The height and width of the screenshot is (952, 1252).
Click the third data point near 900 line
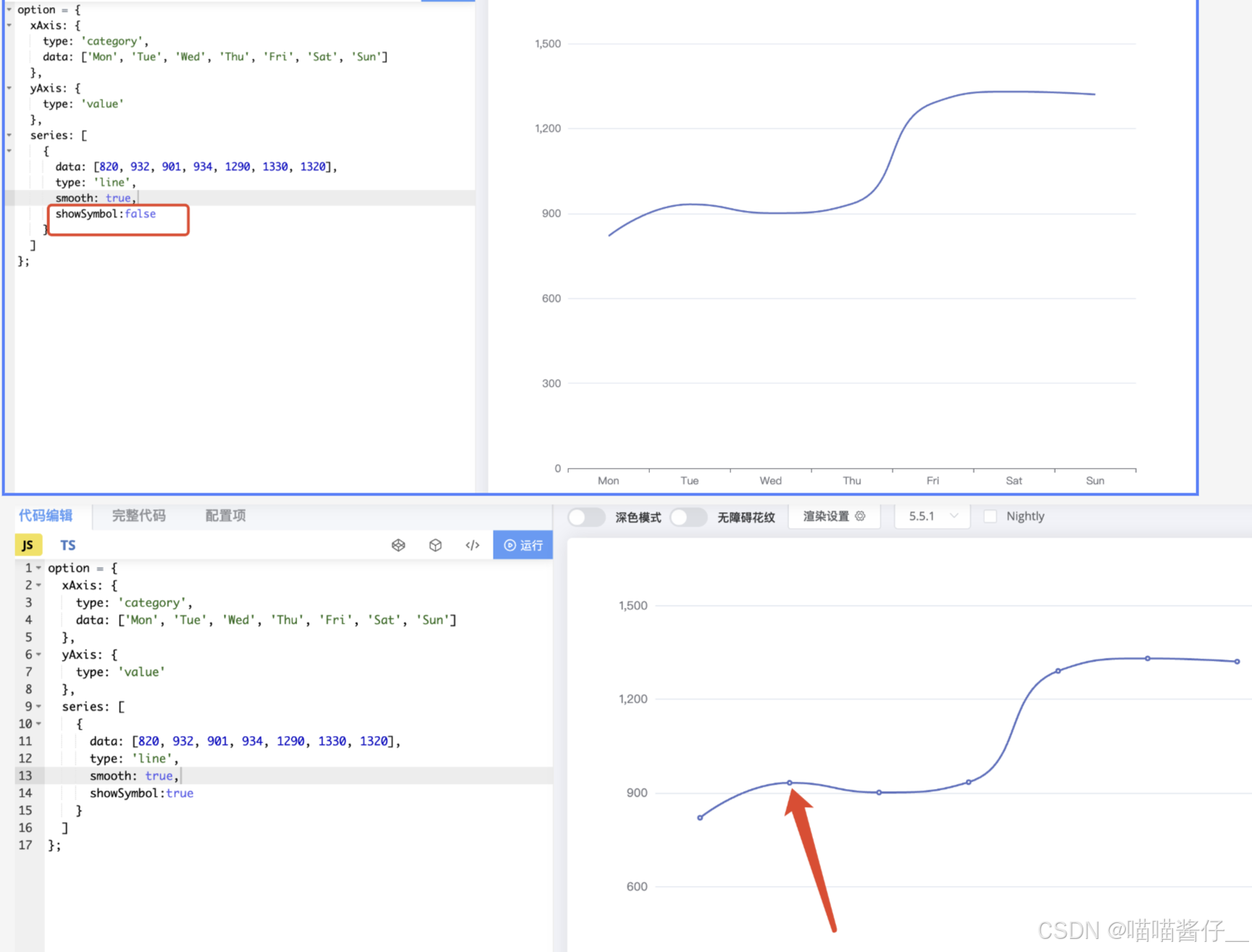click(879, 793)
